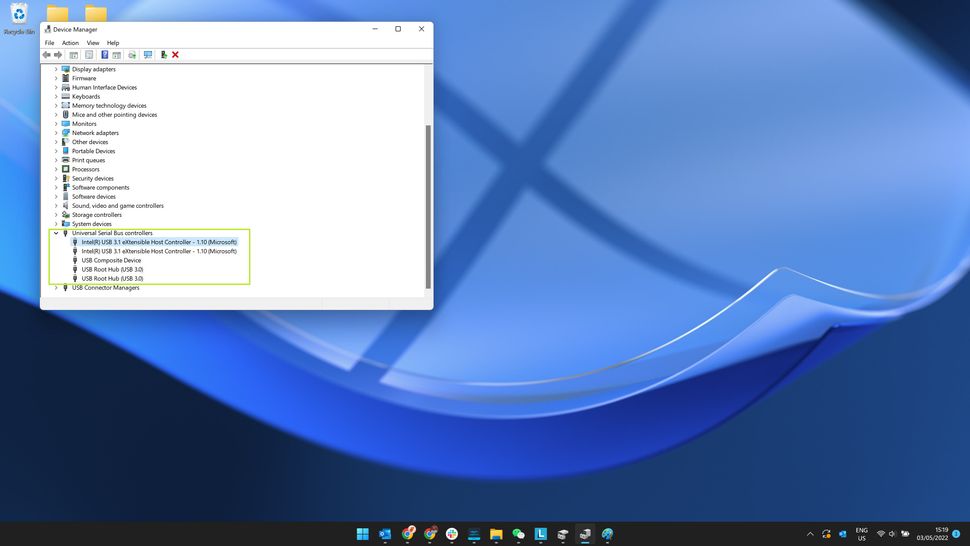
Task: Open WeChat from the taskbar
Action: pos(518,534)
